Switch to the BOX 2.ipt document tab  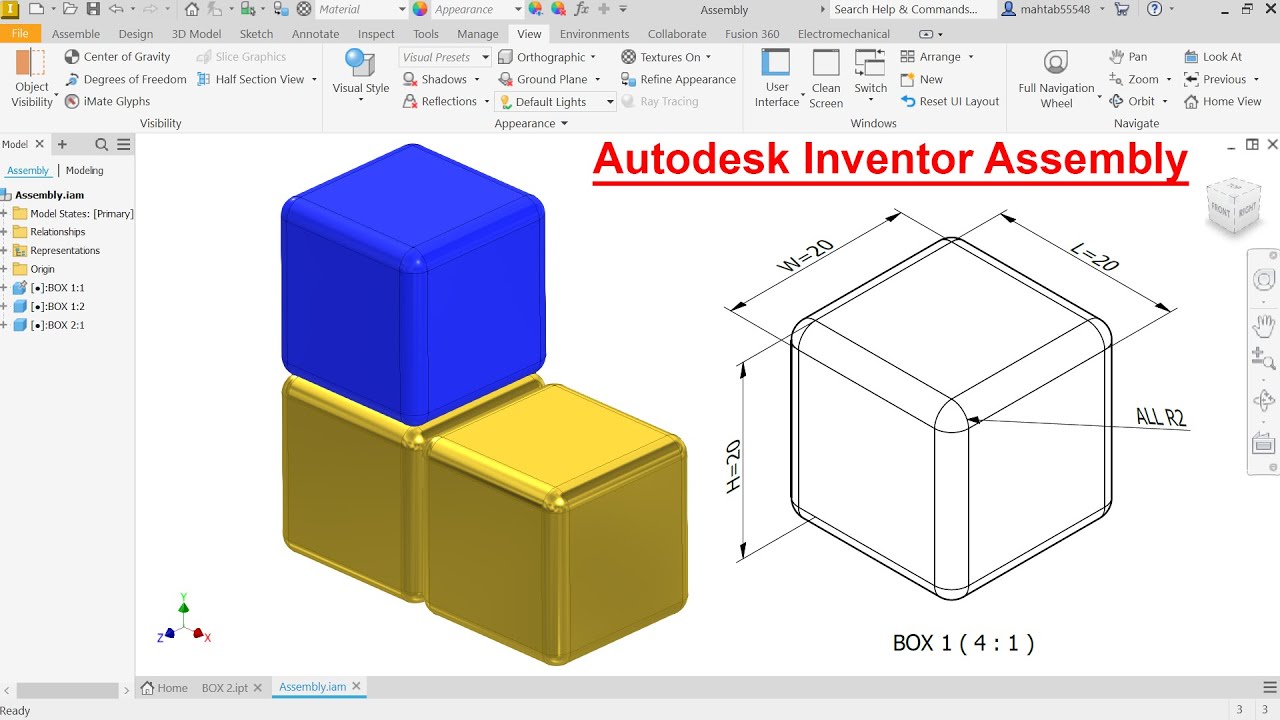coord(225,687)
